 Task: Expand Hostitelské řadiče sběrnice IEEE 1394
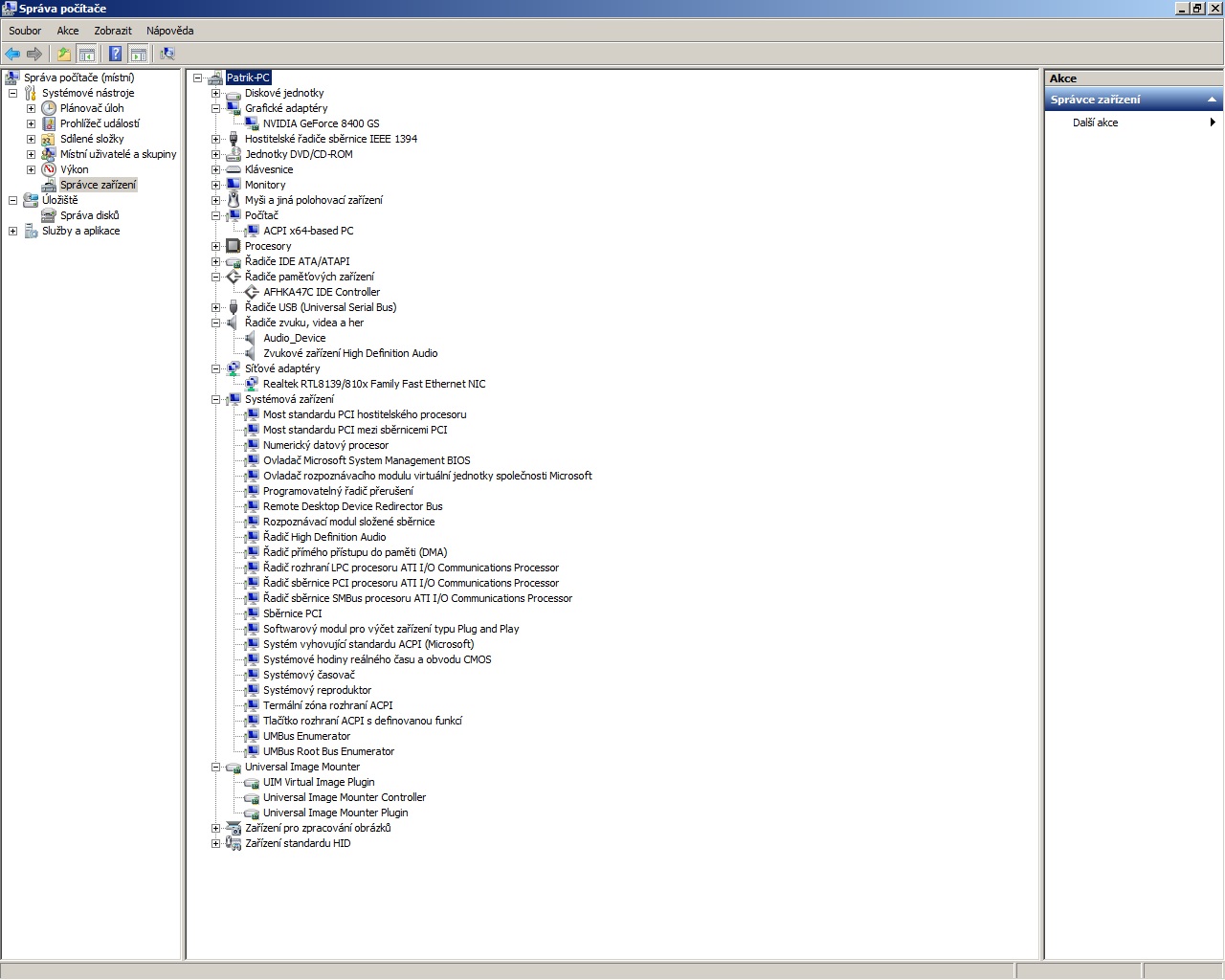click(x=215, y=139)
